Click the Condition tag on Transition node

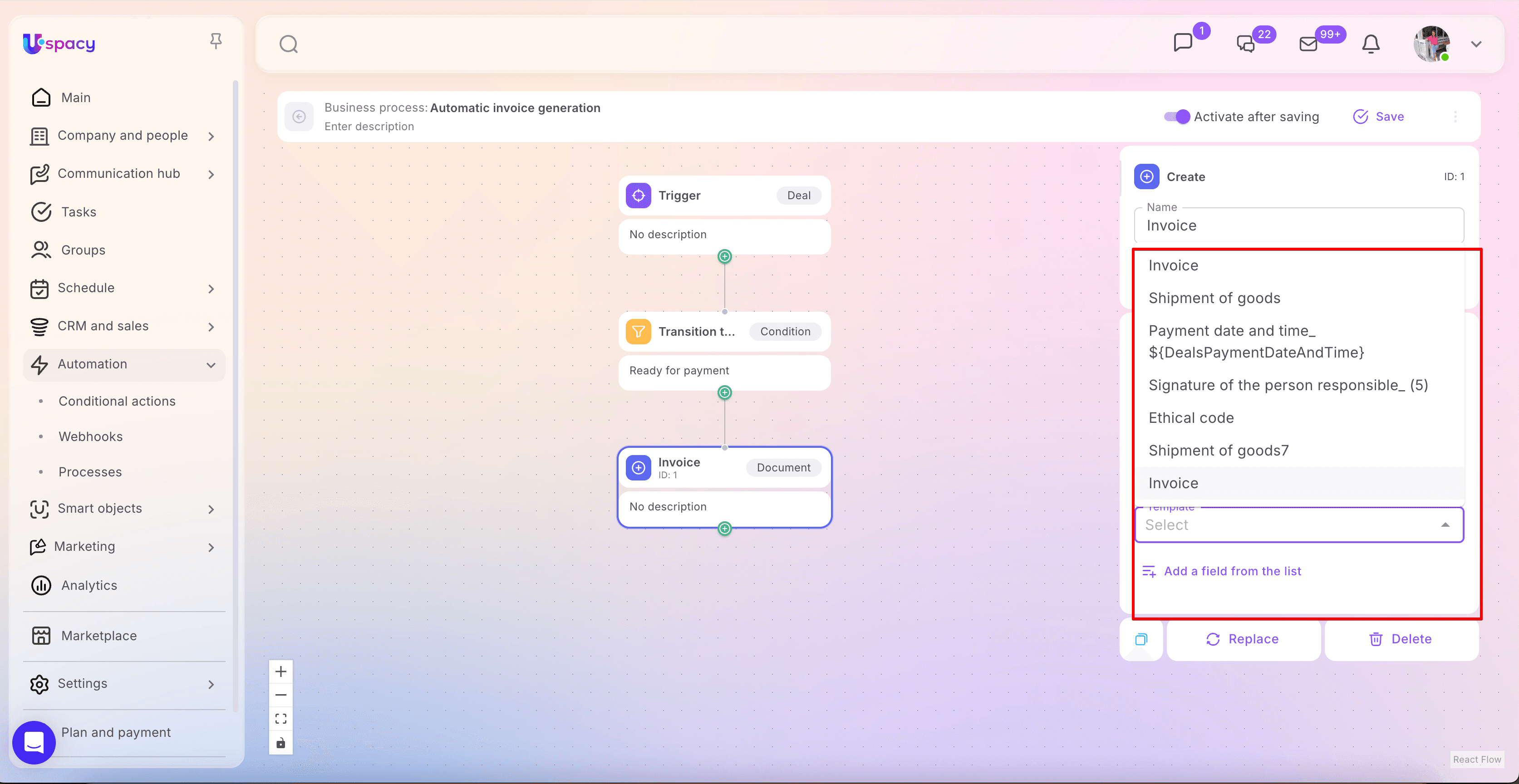[785, 331]
